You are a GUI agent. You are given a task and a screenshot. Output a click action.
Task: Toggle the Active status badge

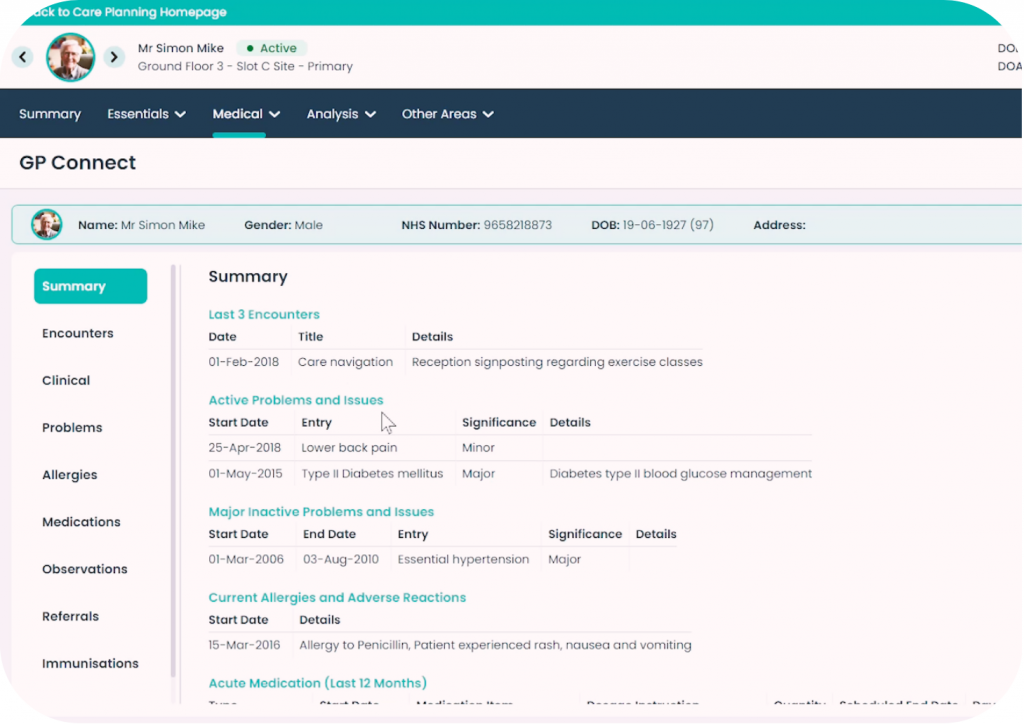(271, 47)
